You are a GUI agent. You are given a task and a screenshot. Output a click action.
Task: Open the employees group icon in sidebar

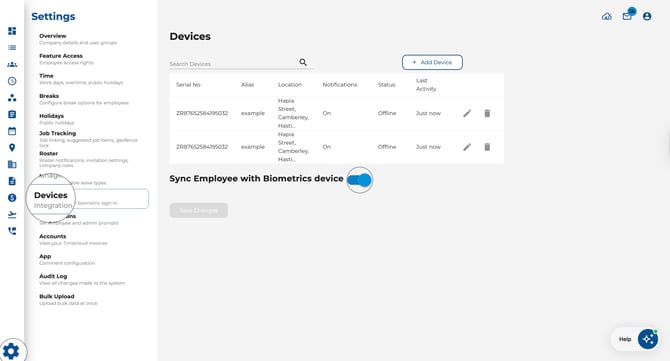[x=12, y=65]
